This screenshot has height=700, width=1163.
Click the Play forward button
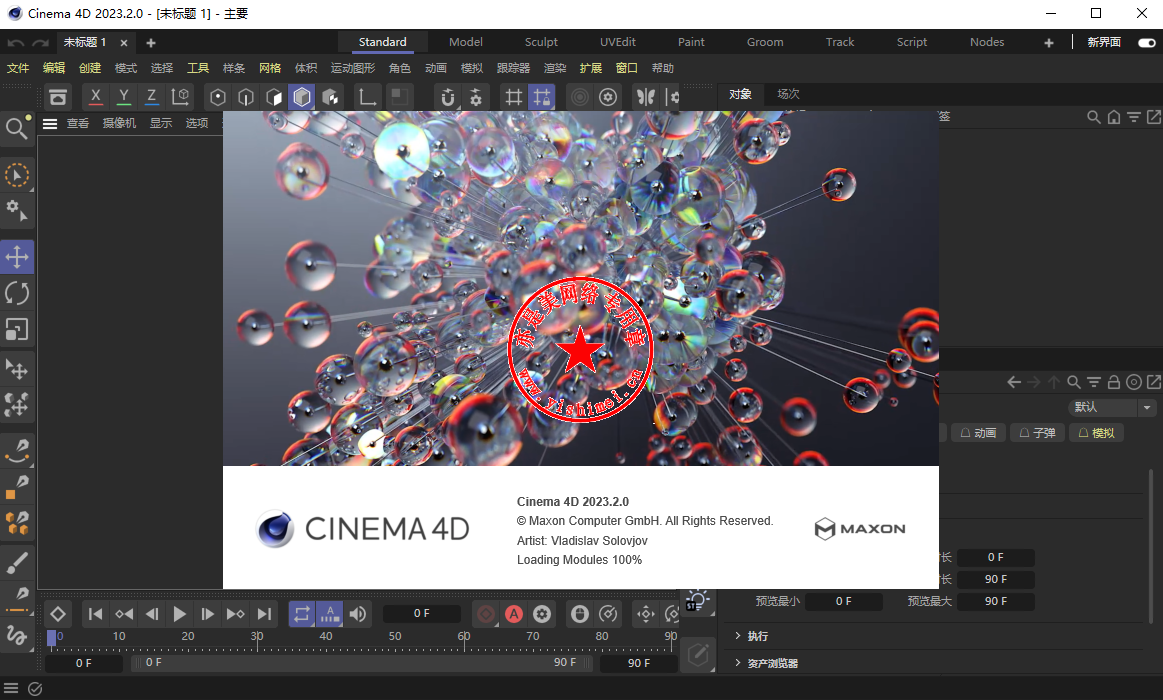click(x=179, y=614)
